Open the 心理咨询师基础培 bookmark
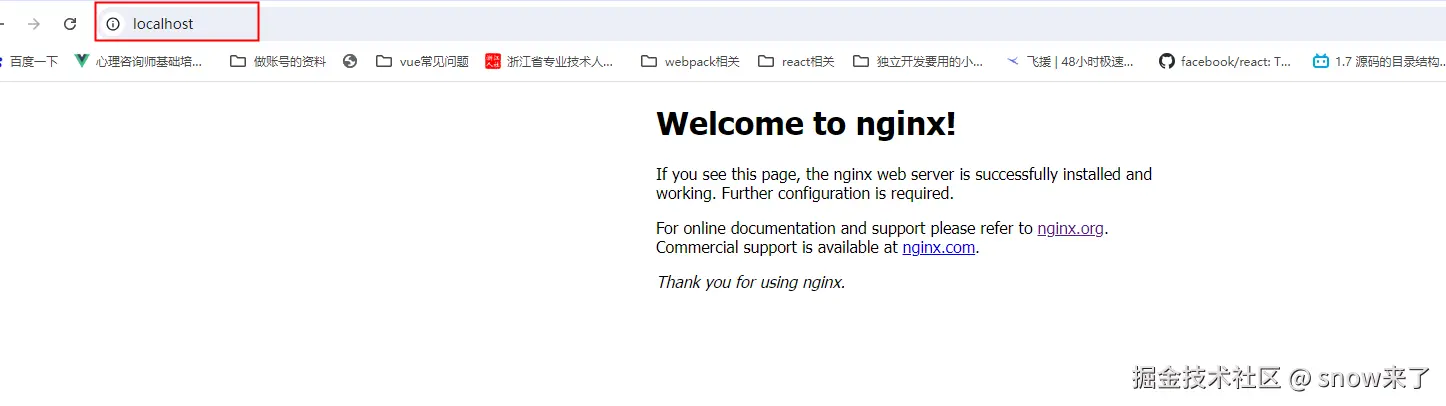 point(138,61)
